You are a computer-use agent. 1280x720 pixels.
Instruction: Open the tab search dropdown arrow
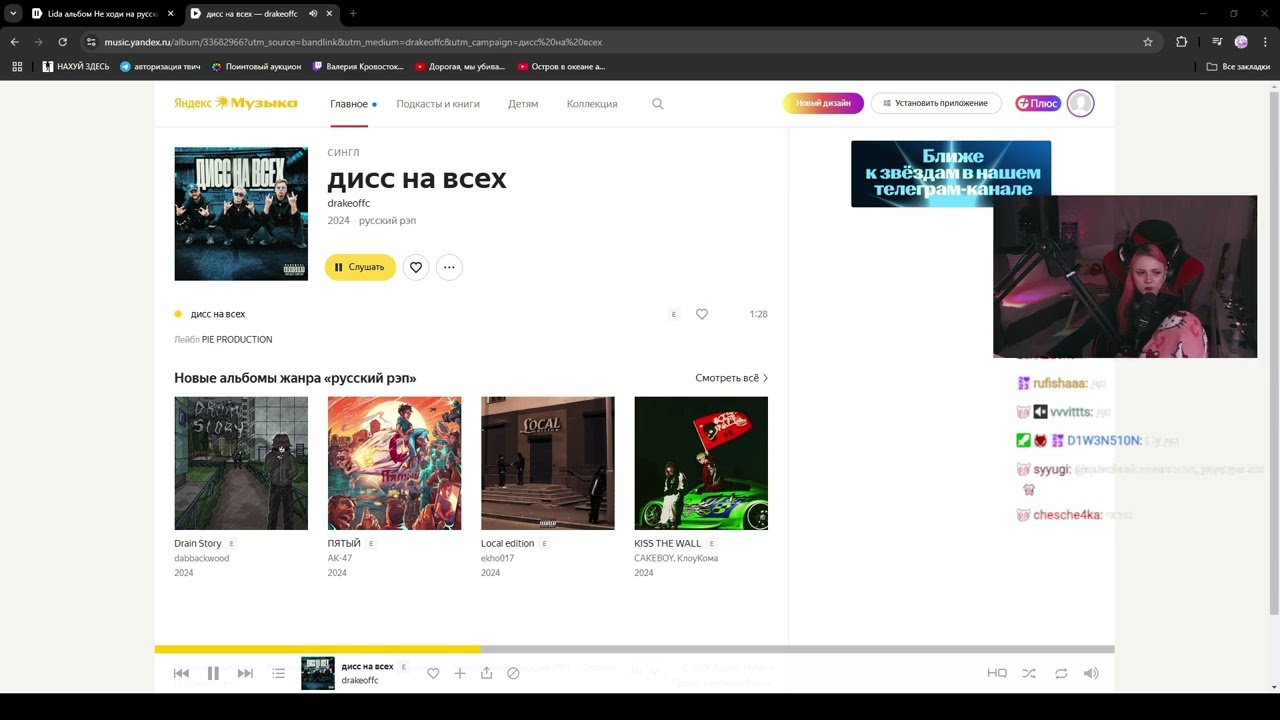pyautogui.click(x=13, y=14)
